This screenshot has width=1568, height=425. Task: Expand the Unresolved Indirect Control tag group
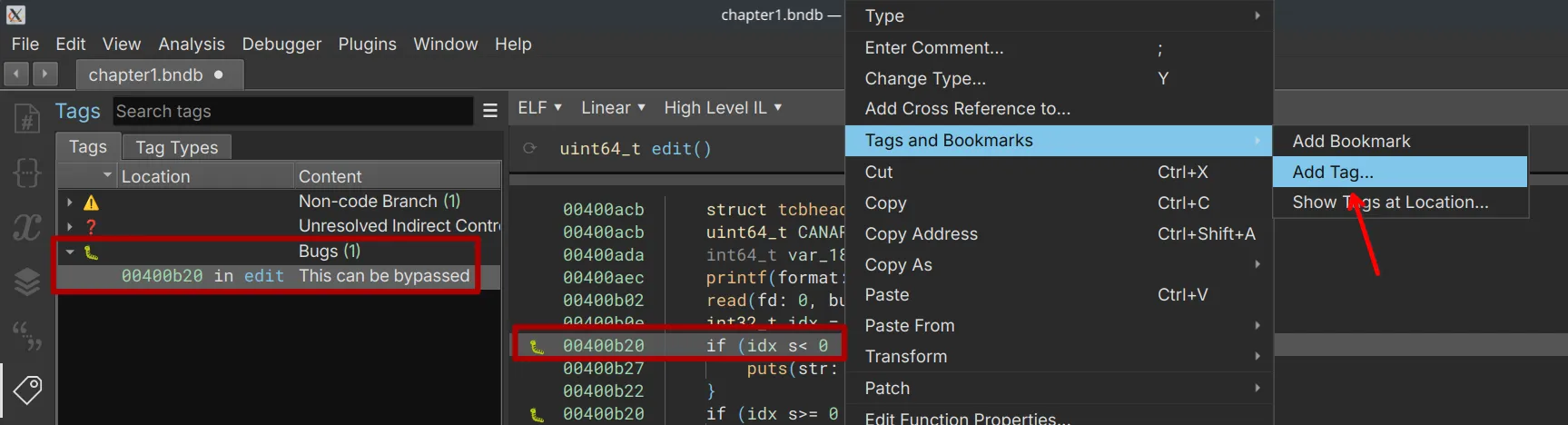[x=70, y=227]
